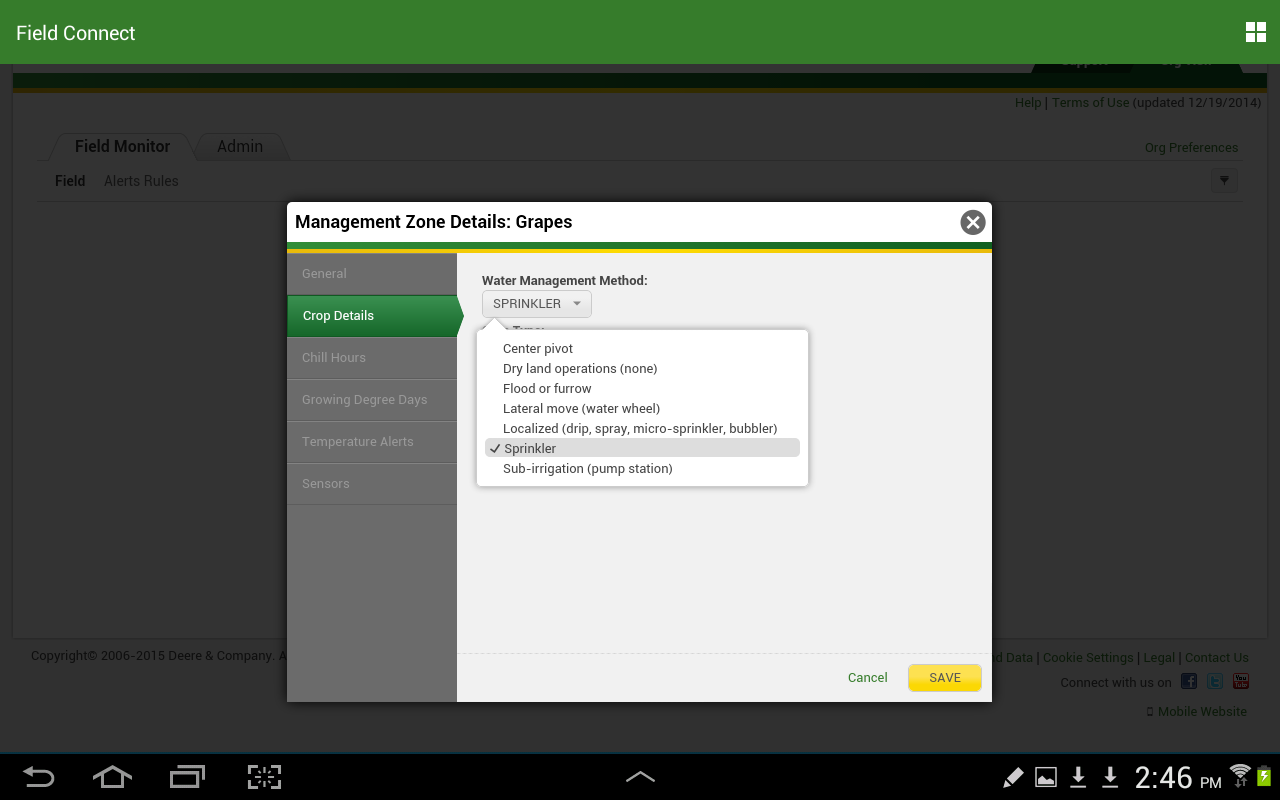Click the yellow SAVE button
Image resolution: width=1280 pixels, height=800 pixels.
point(945,678)
